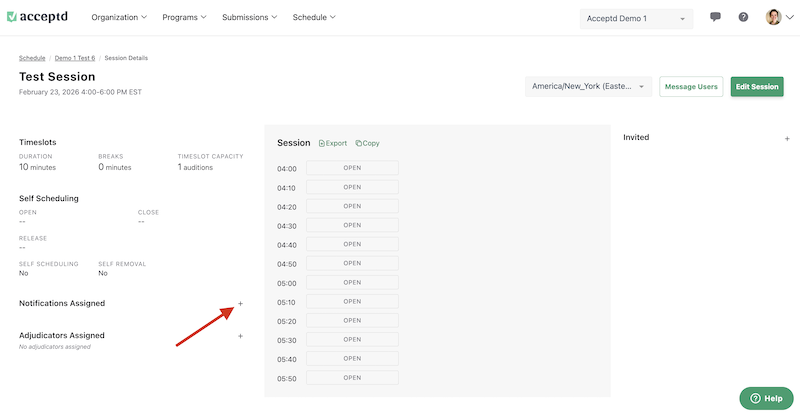Expand the Organization menu

coord(119,17)
